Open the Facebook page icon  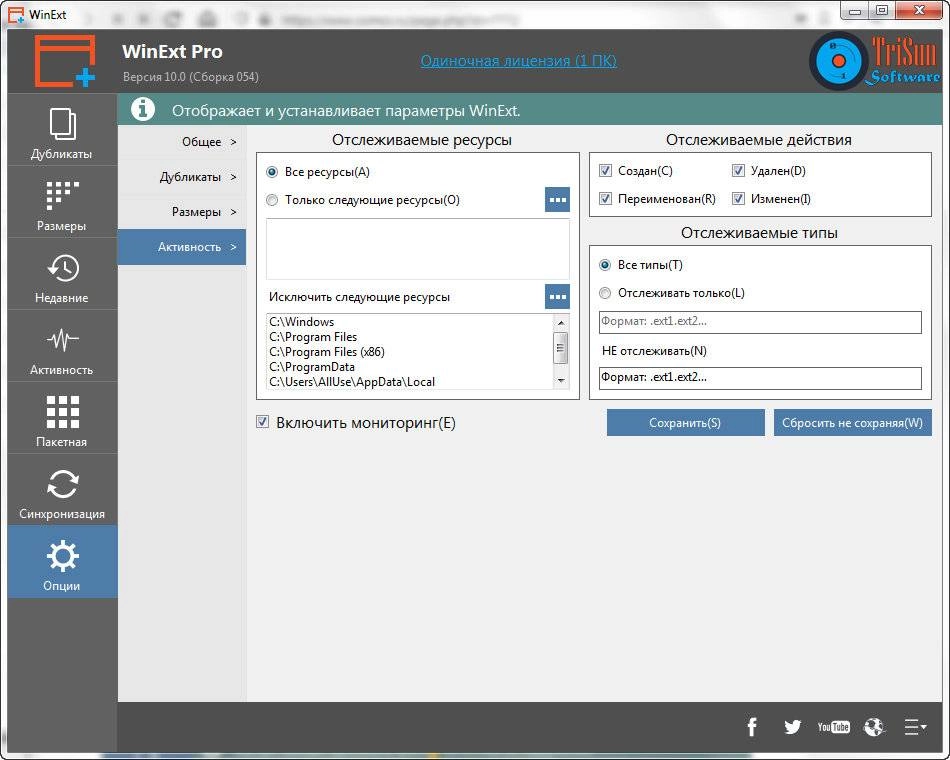[752, 726]
